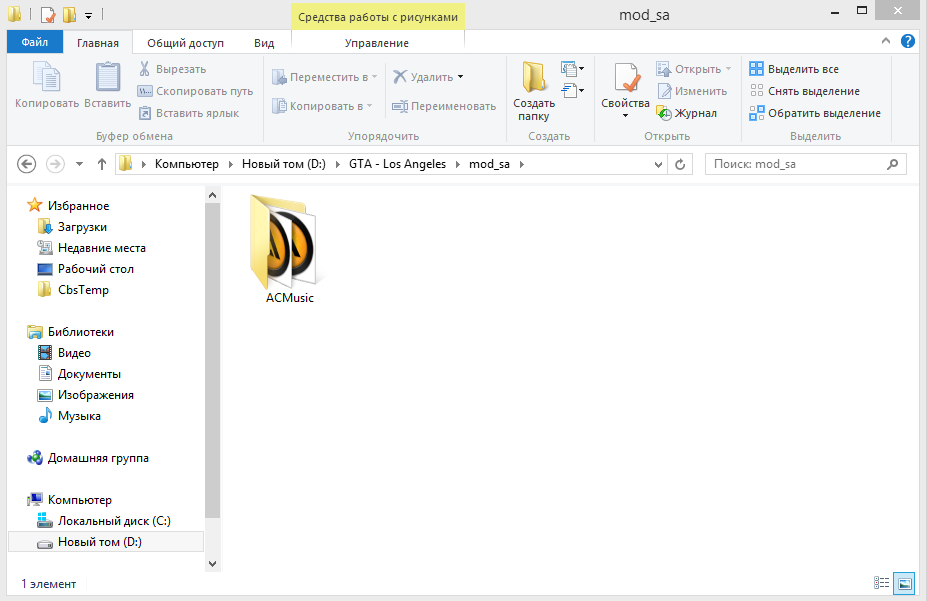Click the Copy (Копировать) ribbon icon
927x601 pixels.
coord(47,77)
